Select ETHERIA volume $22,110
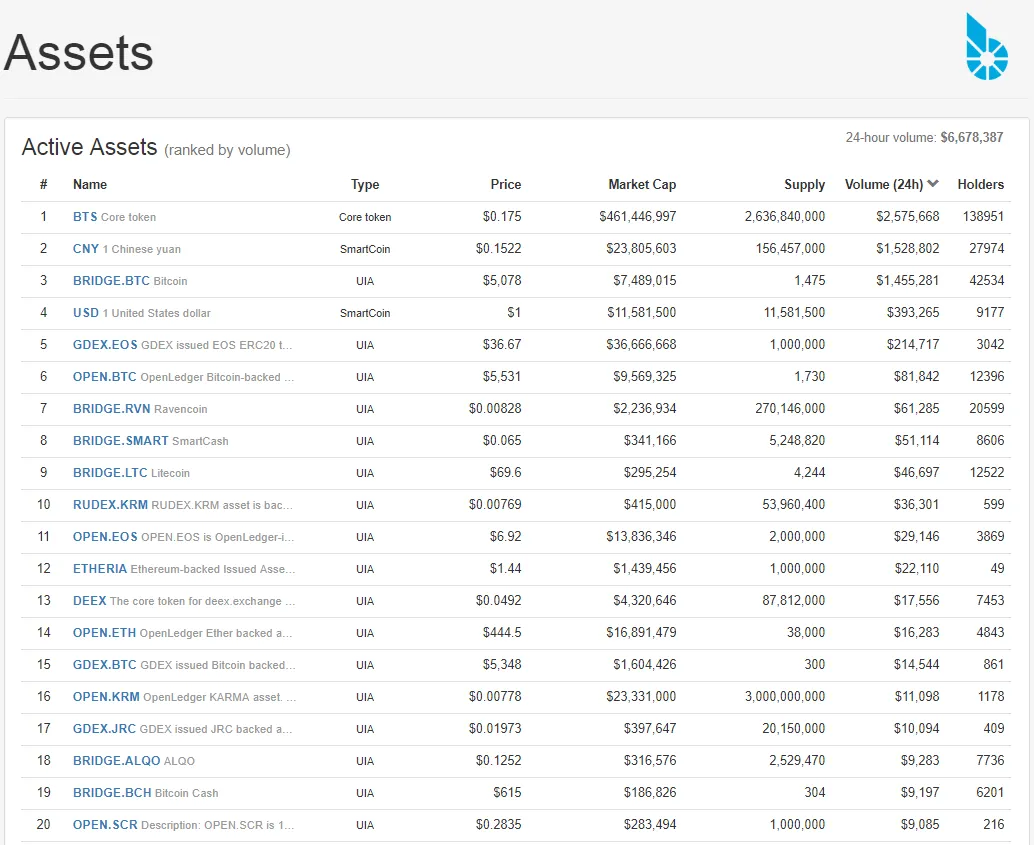Screen dimensions: 1034x845 pyautogui.click(x=917, y=569)
